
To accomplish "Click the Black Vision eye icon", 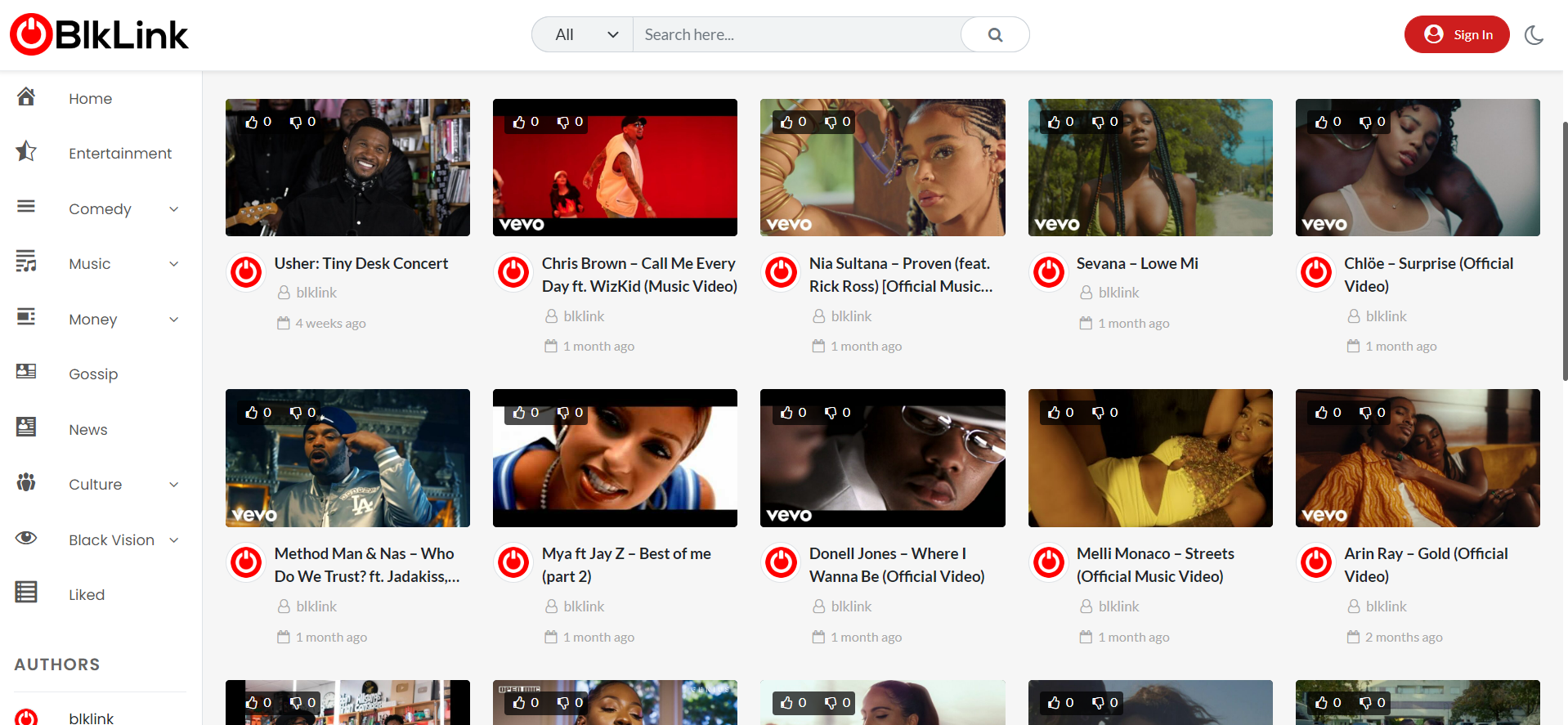I will [26, 538].
